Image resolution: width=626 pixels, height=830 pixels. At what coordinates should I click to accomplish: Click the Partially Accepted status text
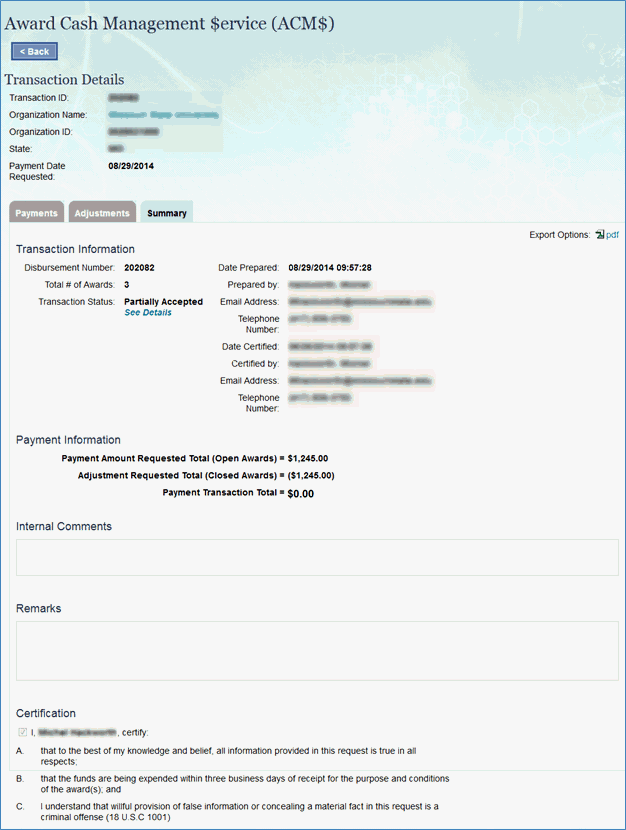coord(163,301)
